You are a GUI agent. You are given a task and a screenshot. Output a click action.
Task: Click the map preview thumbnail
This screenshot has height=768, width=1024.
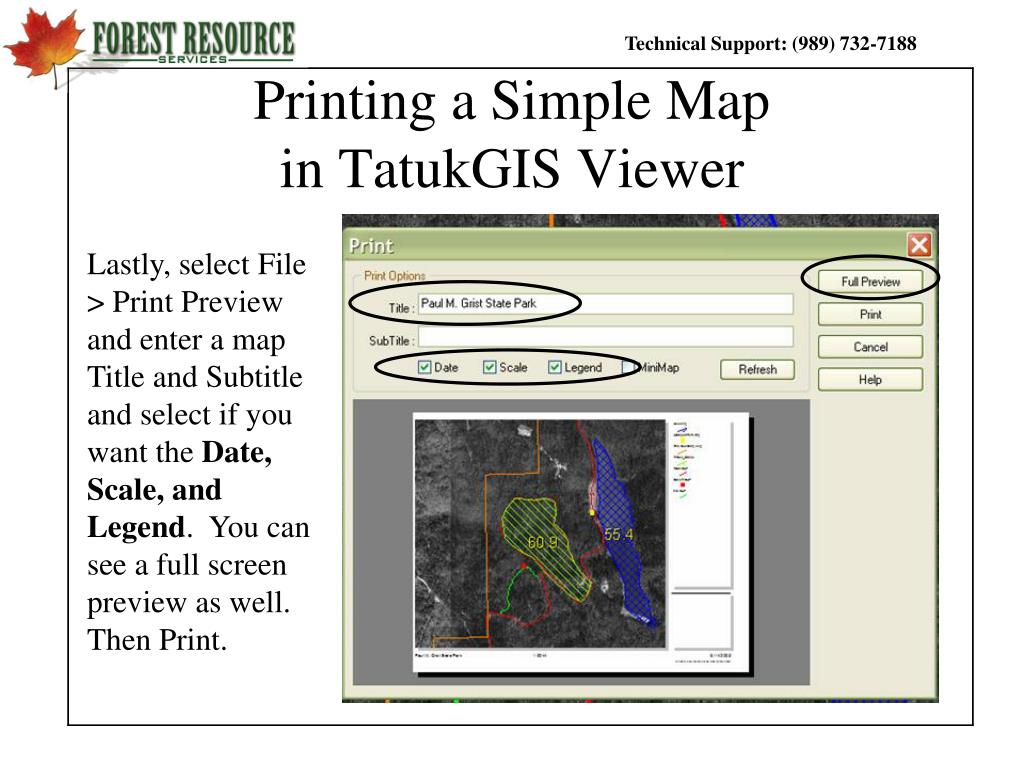pyautogui.click(x=581, y=542)
